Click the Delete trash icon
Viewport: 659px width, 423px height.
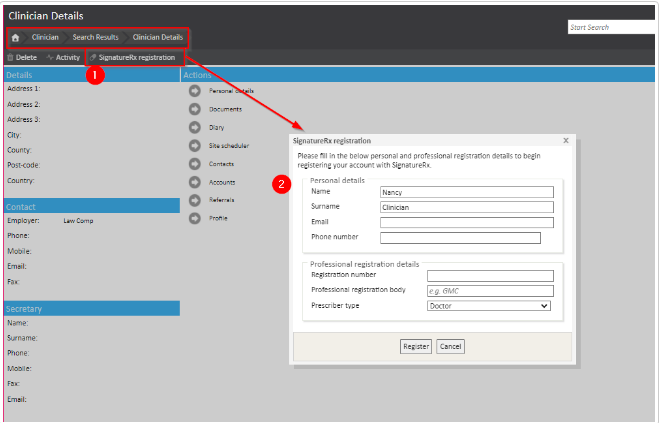pyautogui.click(x=10, y=58)
